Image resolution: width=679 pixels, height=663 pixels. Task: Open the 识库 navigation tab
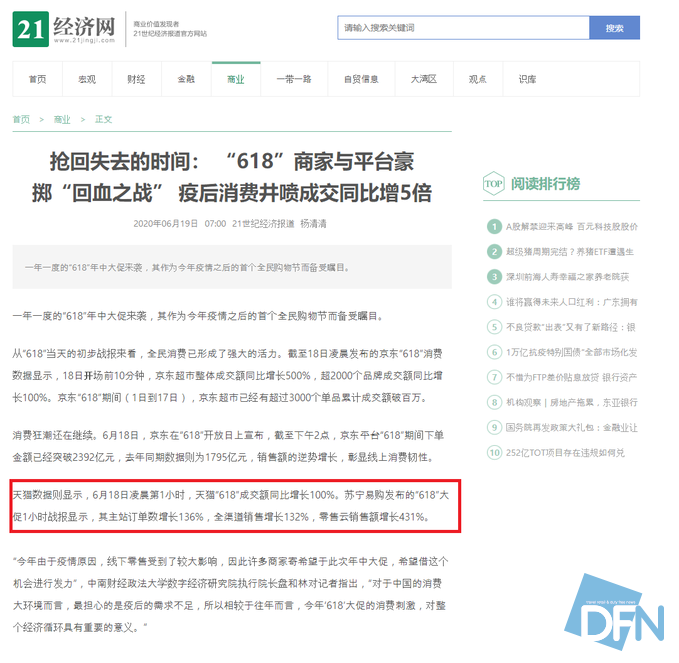pos(527,79)
